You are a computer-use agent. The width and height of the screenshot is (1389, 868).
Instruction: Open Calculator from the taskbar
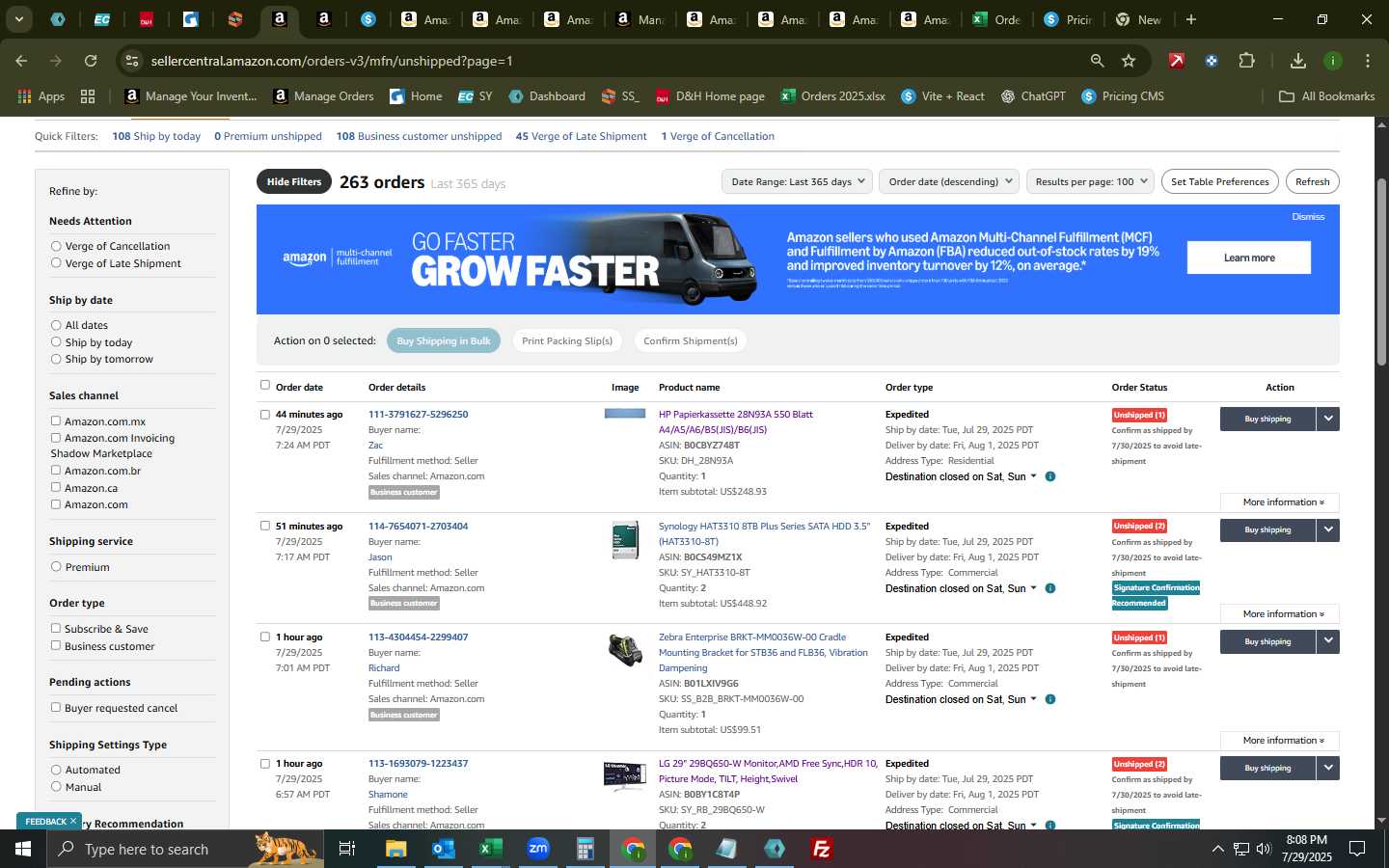tap(585, 849)
